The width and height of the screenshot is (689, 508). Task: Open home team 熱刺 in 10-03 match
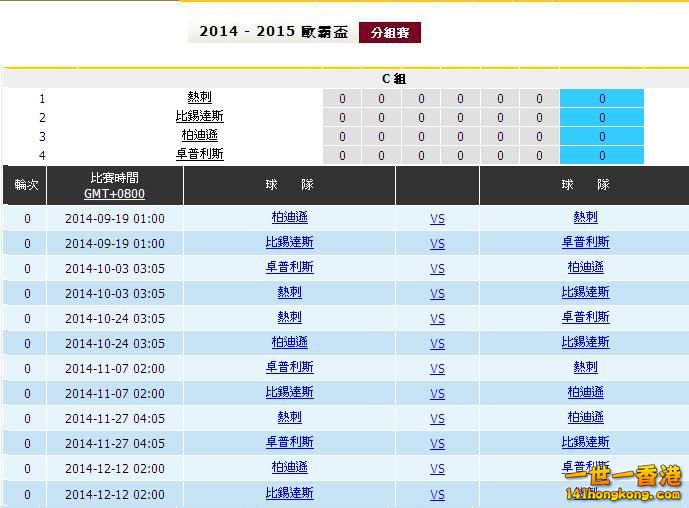290,292
